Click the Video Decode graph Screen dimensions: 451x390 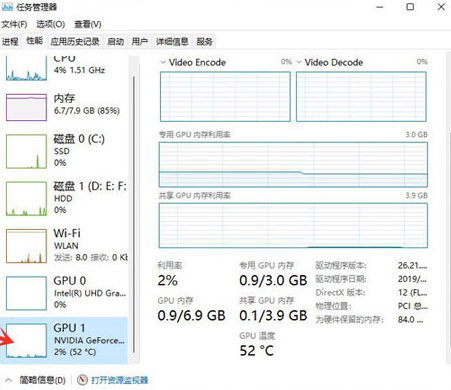(361, 97)
